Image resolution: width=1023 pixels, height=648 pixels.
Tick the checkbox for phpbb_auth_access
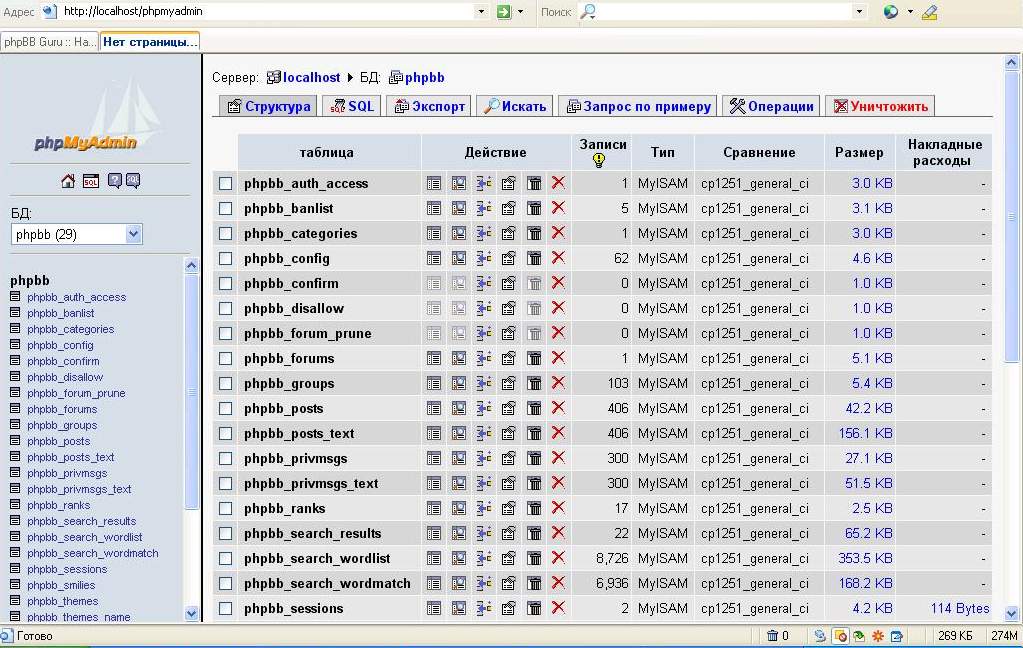pyautogui.click(x=226, y=184)
